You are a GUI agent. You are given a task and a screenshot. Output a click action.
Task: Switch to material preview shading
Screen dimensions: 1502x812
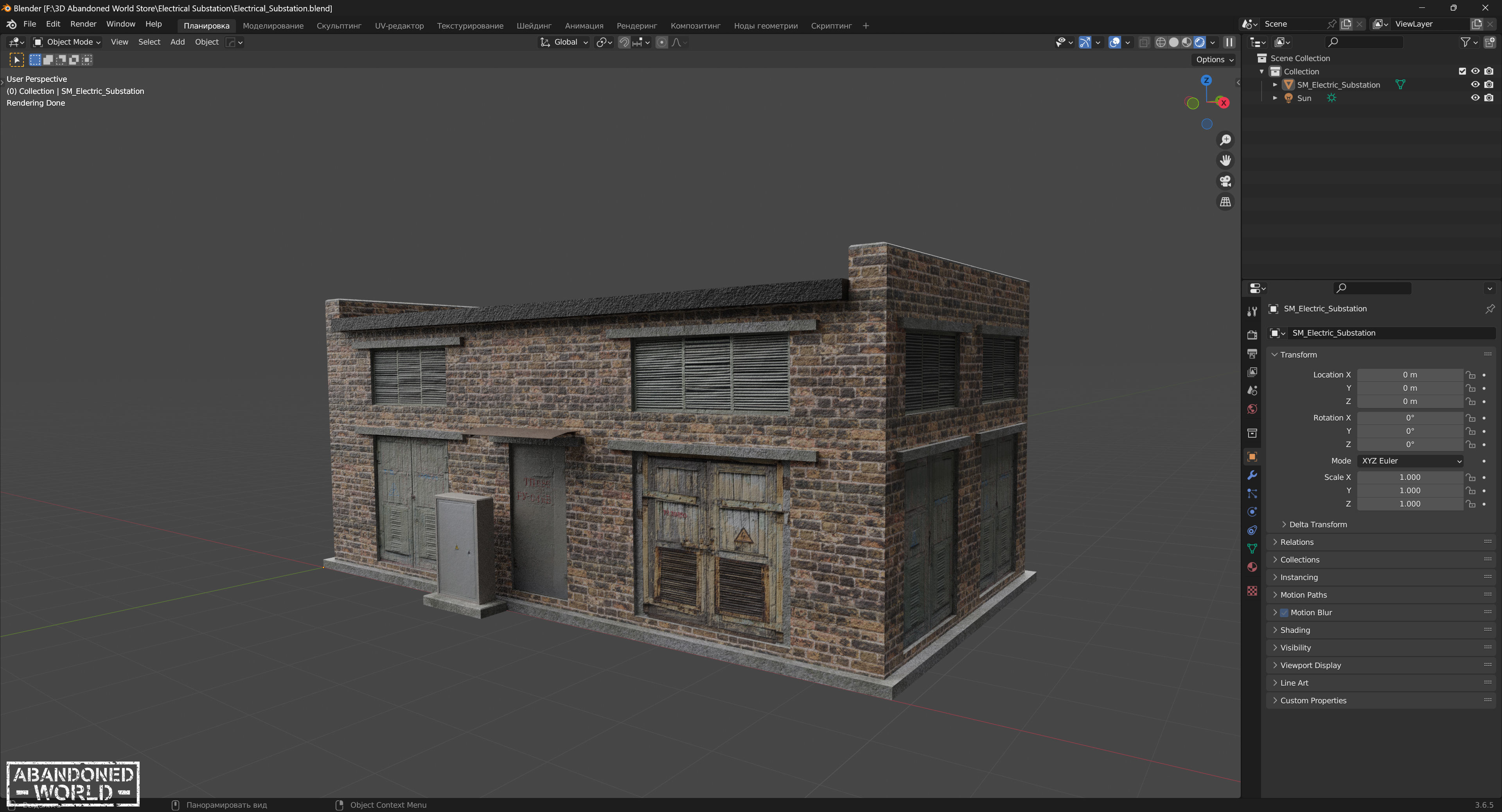[x=1187, y=42]
